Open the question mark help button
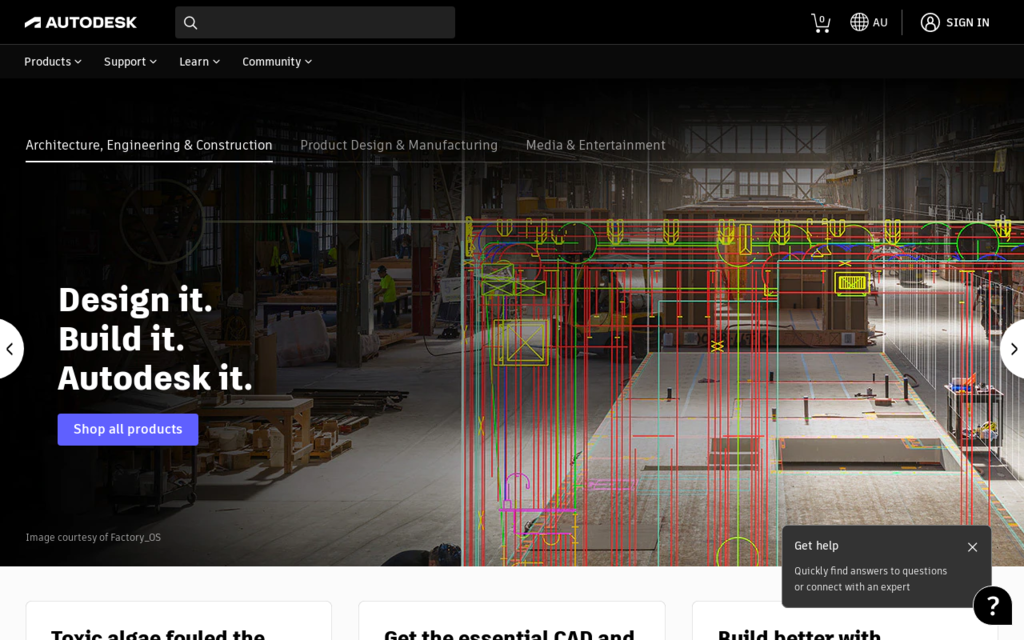1024x640 pixels. pyautogui.click(x=992, y=605)
